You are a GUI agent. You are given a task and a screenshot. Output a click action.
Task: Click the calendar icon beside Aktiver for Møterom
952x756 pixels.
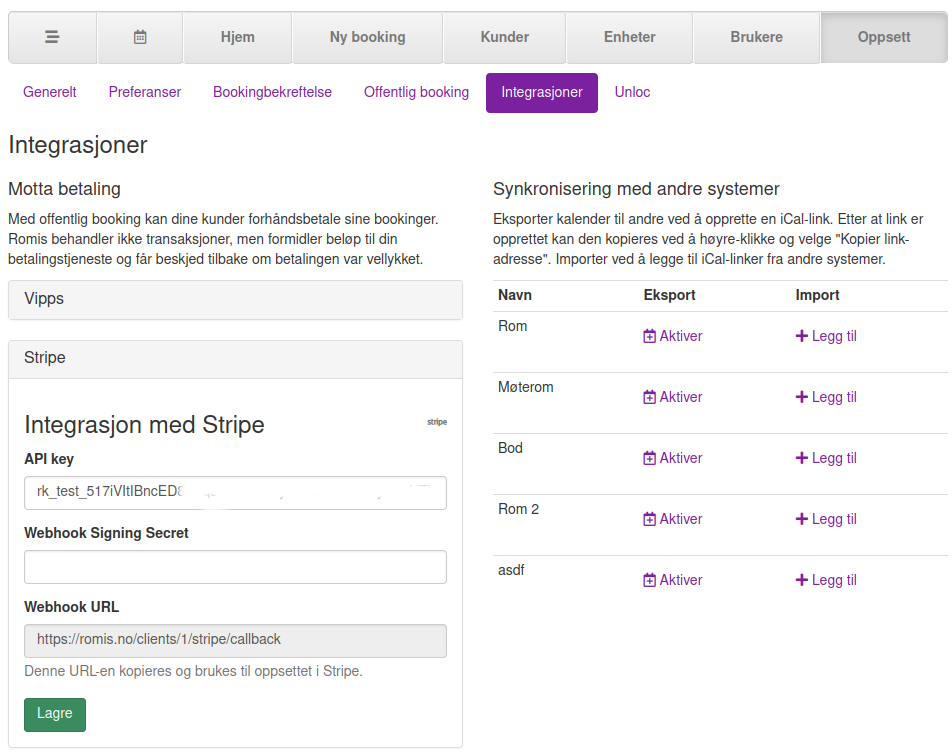(650, 397)
